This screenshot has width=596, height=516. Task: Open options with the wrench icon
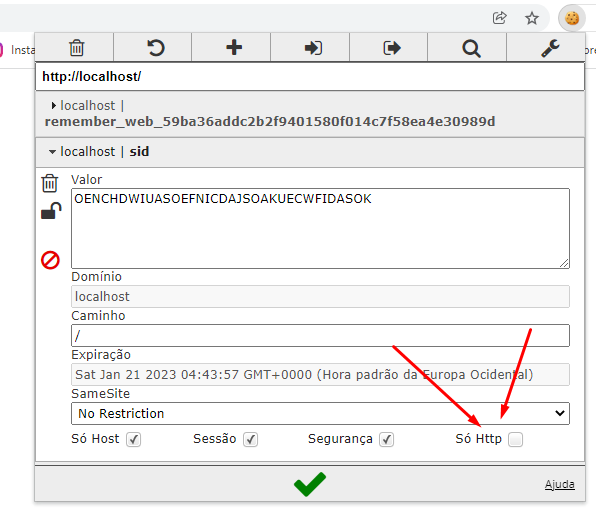[550, 48]
